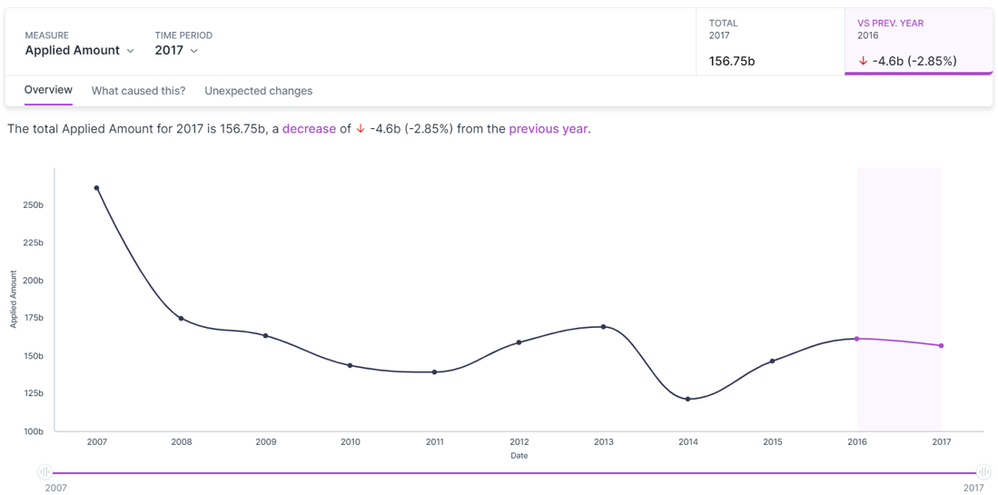Click the 'decrease' link in summary
The width and height of the screenshot is (998, 495).
click(309, 129)
